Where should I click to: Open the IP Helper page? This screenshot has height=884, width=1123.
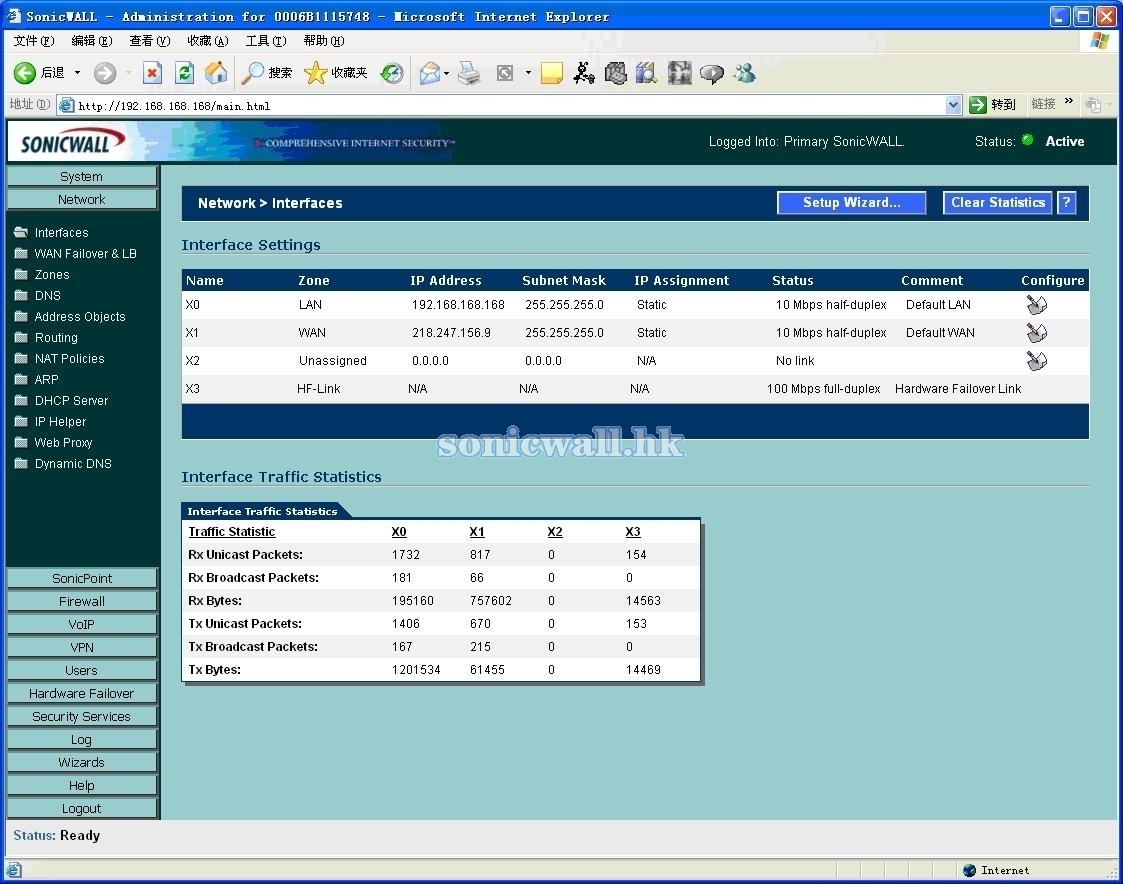pos(60,421)
